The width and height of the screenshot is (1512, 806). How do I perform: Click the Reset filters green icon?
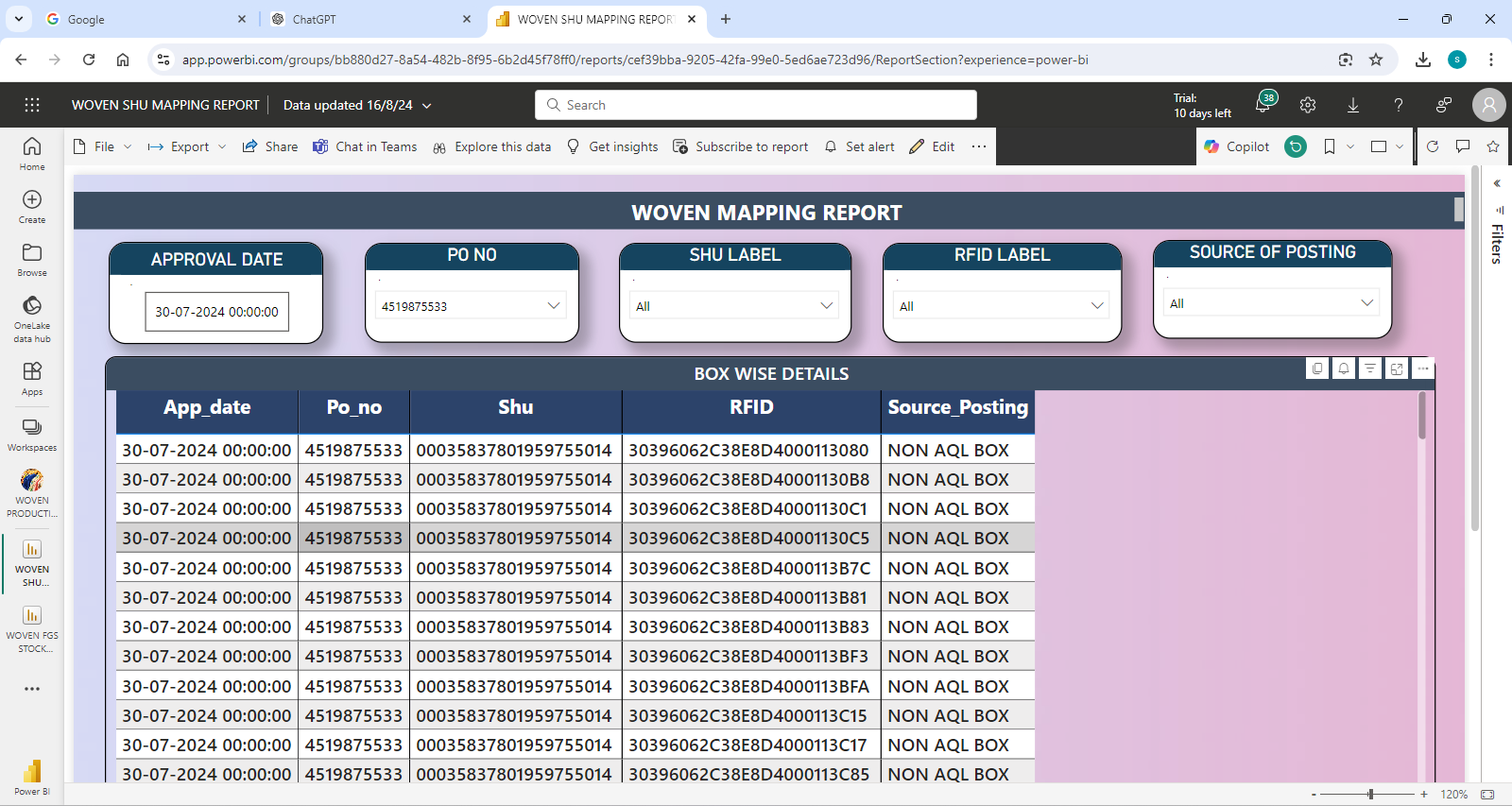1296,146
